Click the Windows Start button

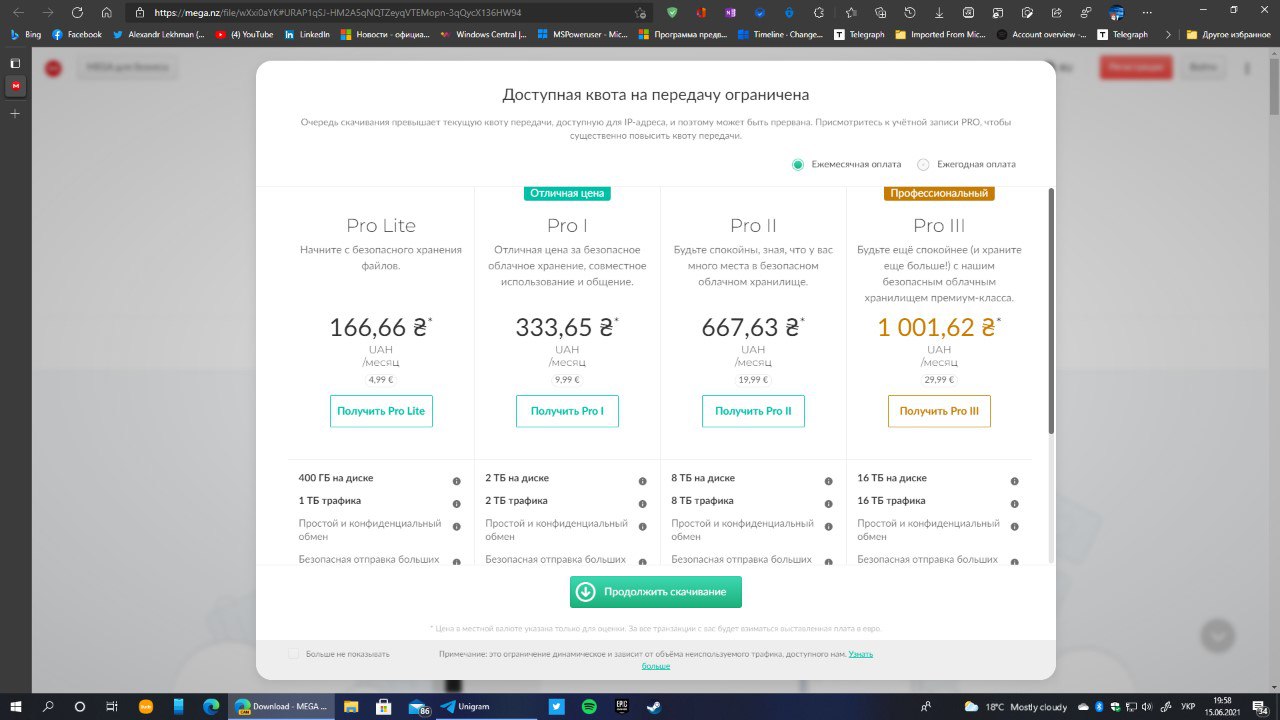16,706
